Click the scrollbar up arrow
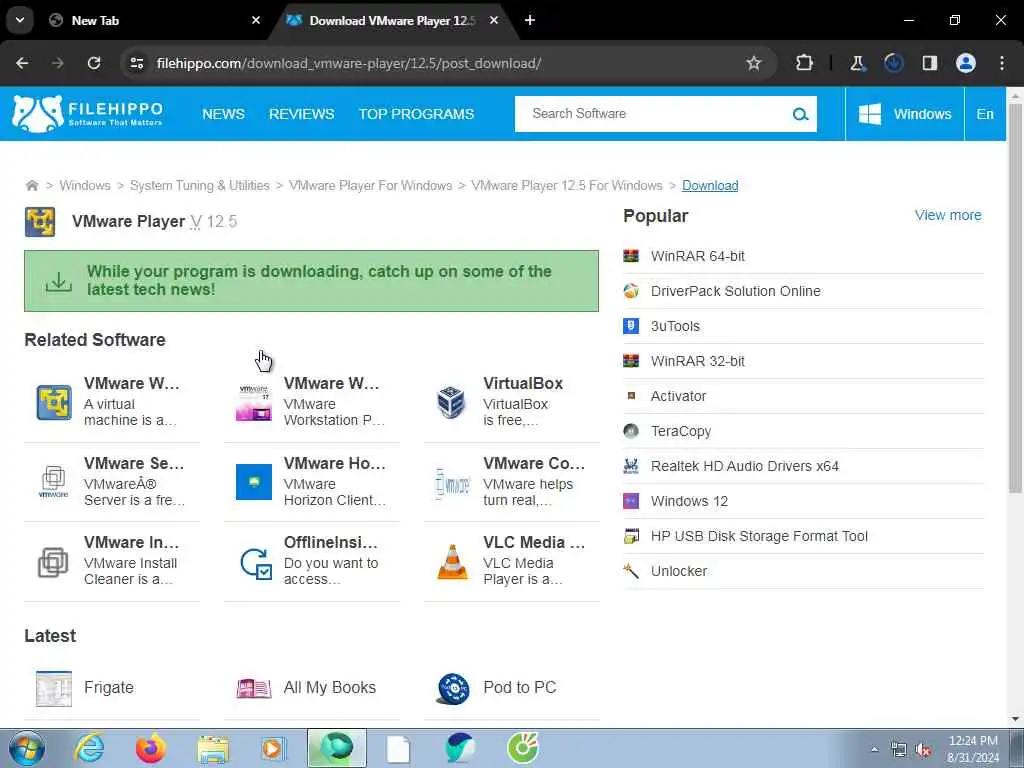Screen dimensions: 1024x768 [1016, 95]
